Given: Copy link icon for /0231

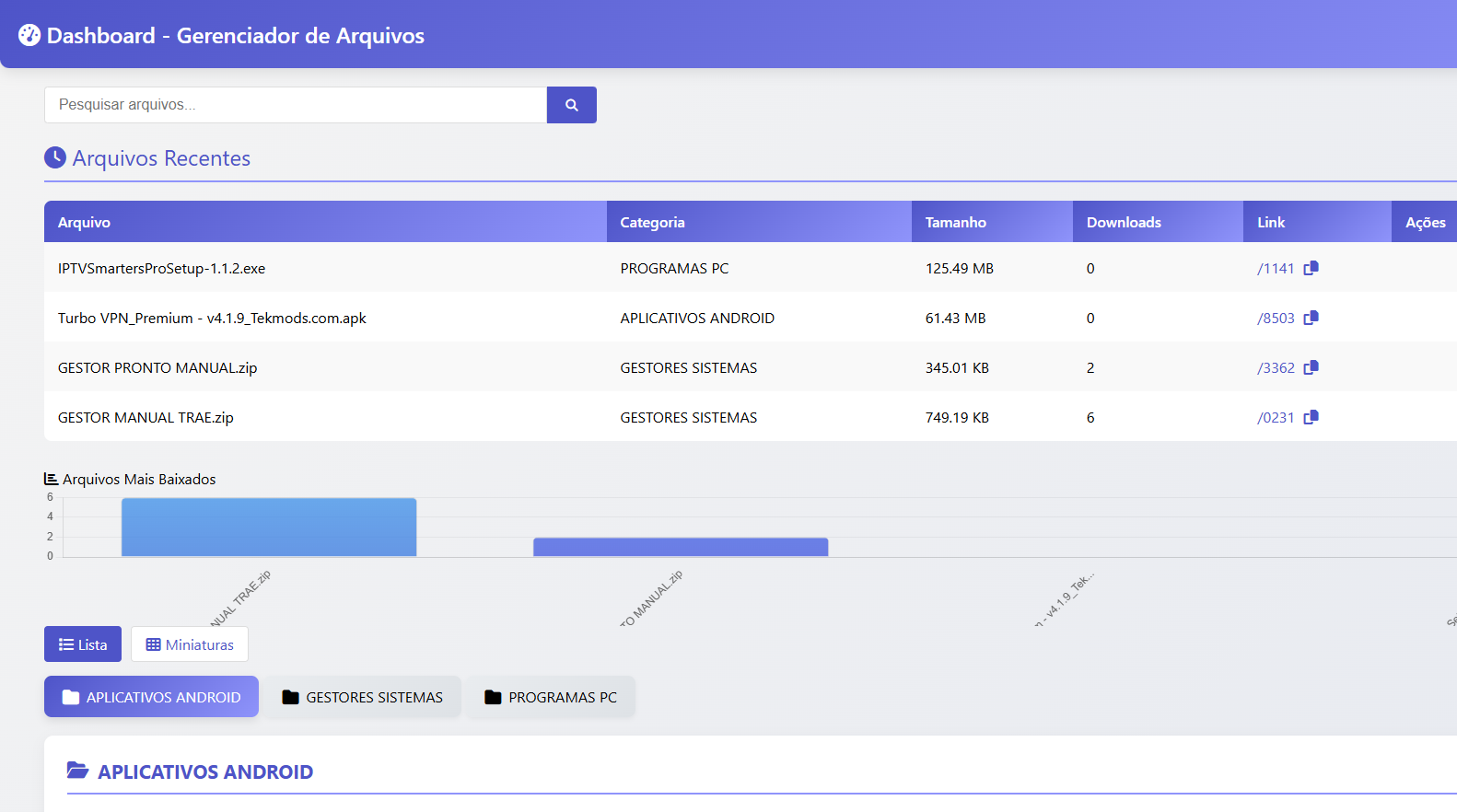Looking at the screenshot, I should pos(1311,417).
